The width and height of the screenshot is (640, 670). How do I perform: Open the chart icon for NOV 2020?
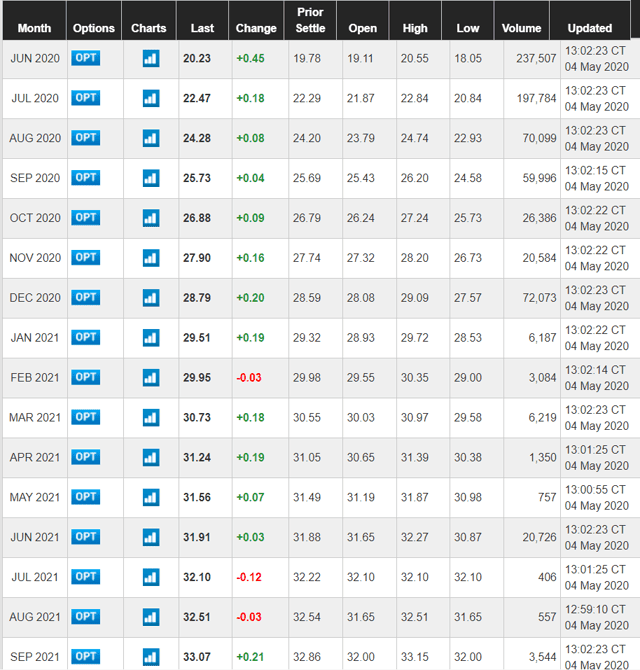(x=151, y=258)
